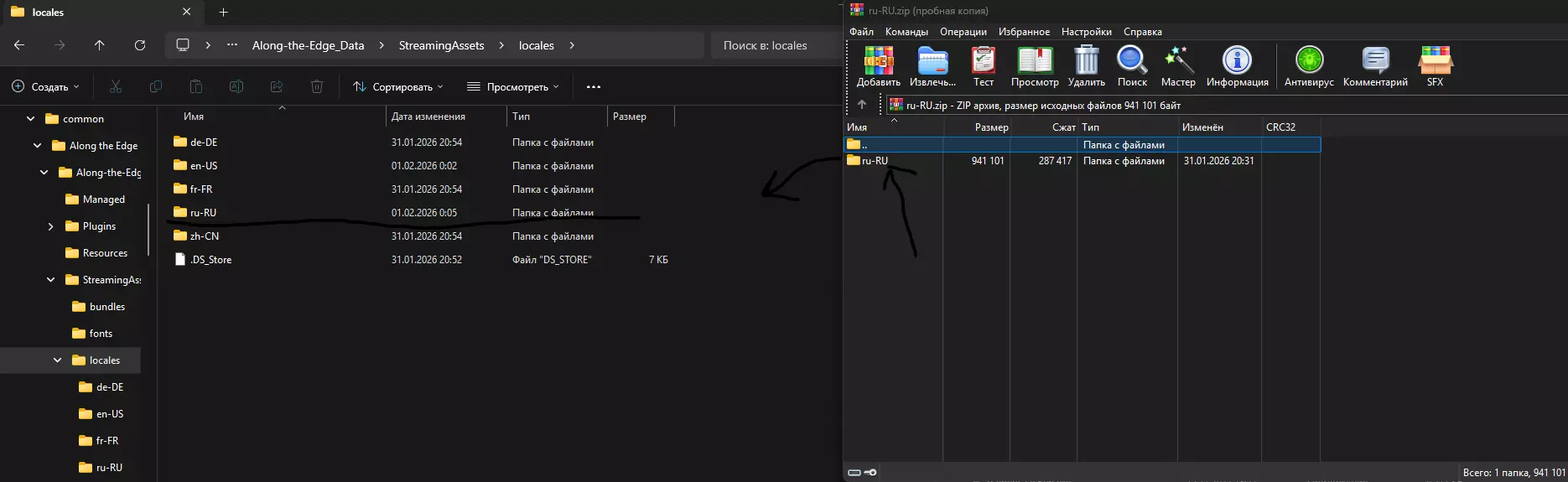The width and height of the screenshot is (1568, 482).
Task: Click Along-the-Edge_Data breadcrumb
Action: tap(309, 45)
